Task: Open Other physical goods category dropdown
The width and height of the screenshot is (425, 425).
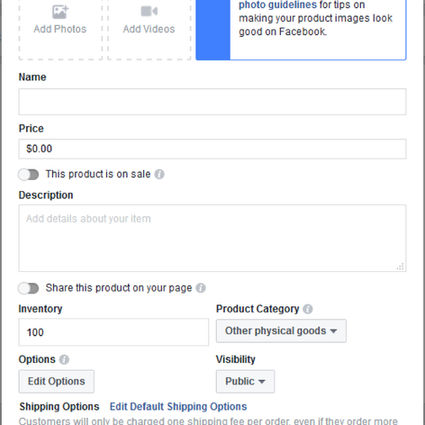Action: tap(281, 331)
